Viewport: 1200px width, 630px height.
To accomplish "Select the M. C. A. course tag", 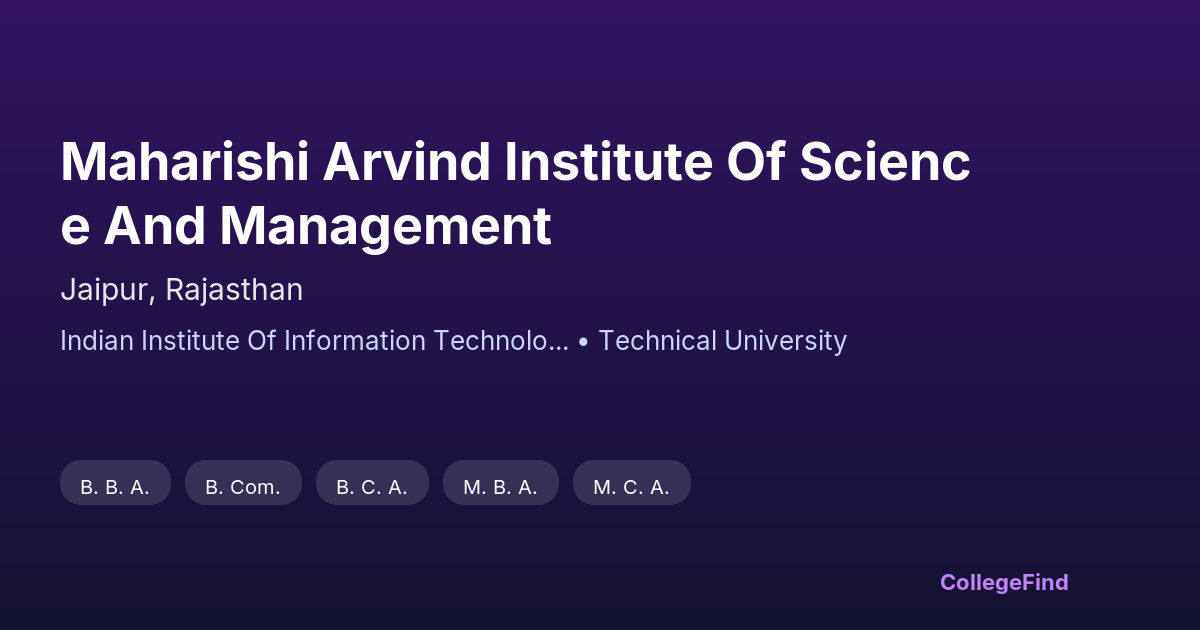I will pyautogui.click(x=631, y=487).
